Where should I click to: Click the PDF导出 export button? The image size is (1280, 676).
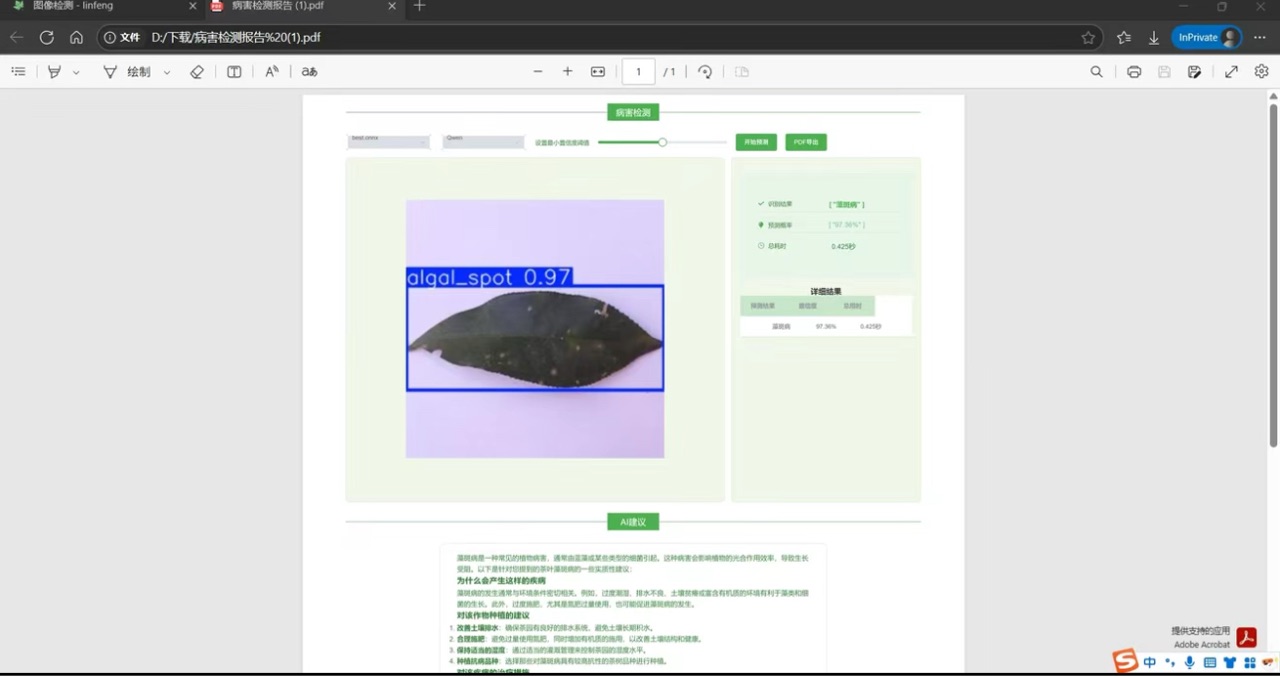[806, 141]
